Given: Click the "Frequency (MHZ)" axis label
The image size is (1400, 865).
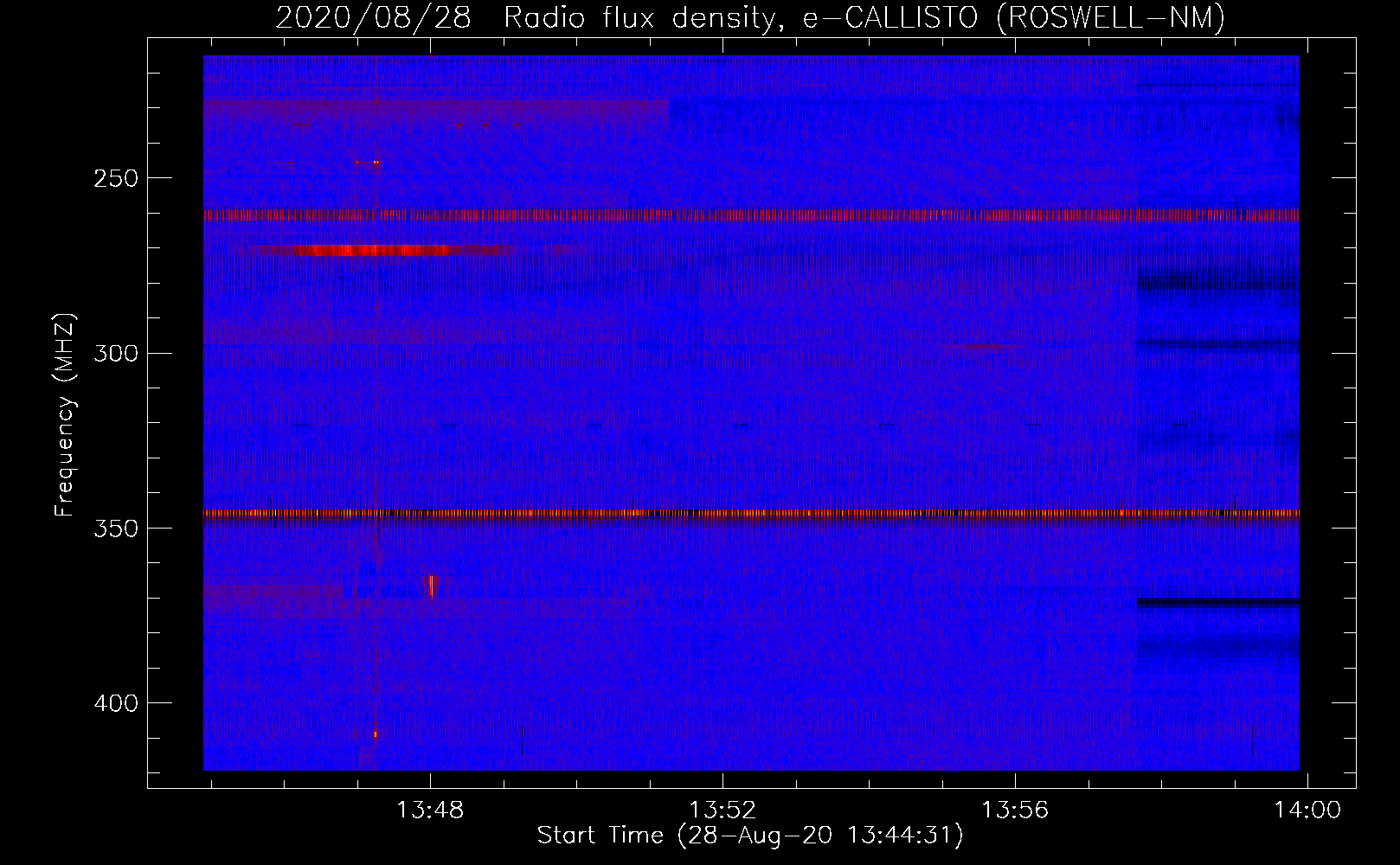Looking at the screenshot, I should tap(65, 415).
